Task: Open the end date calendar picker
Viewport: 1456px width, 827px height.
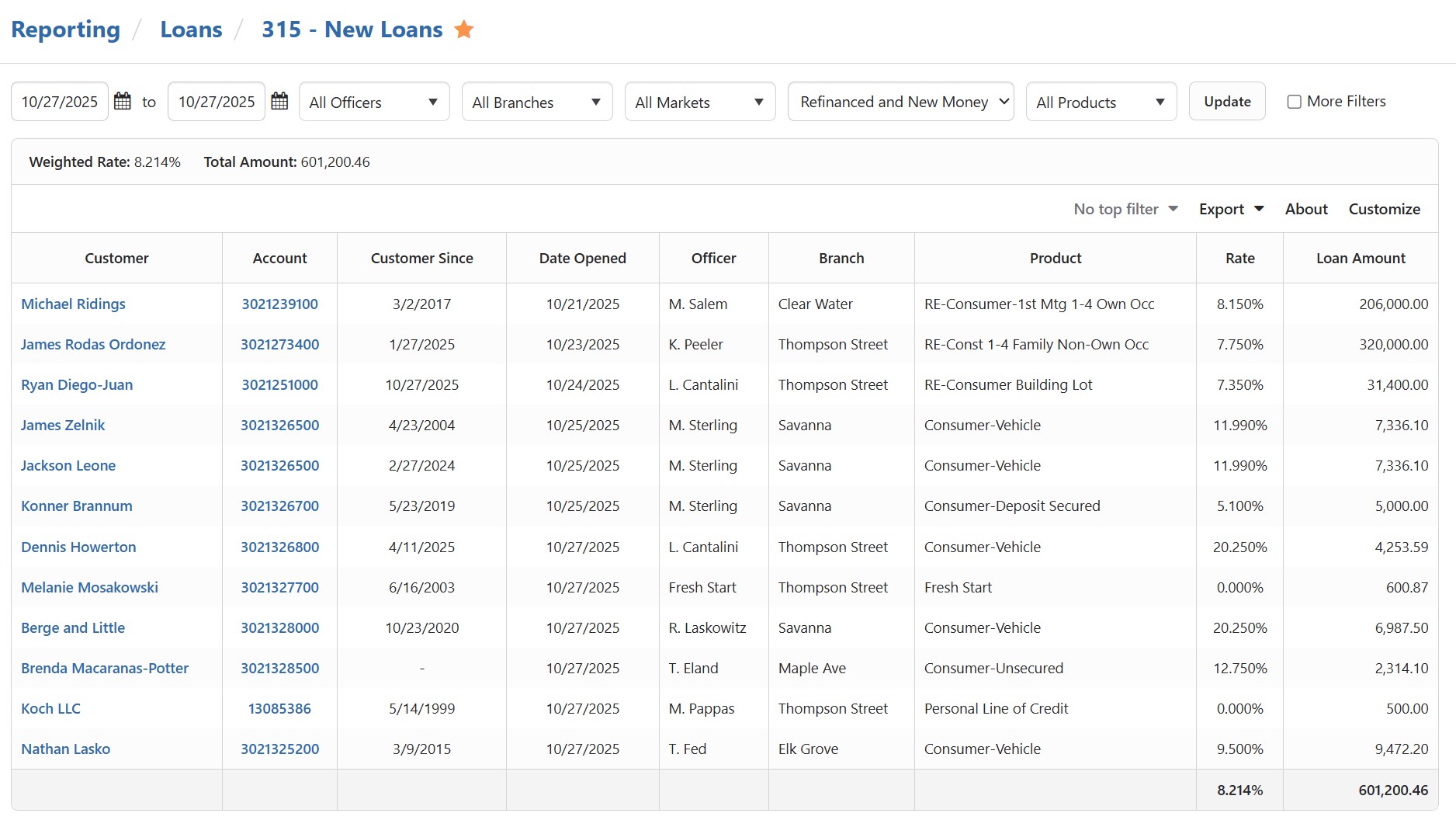Action: (x=279, y=101)
